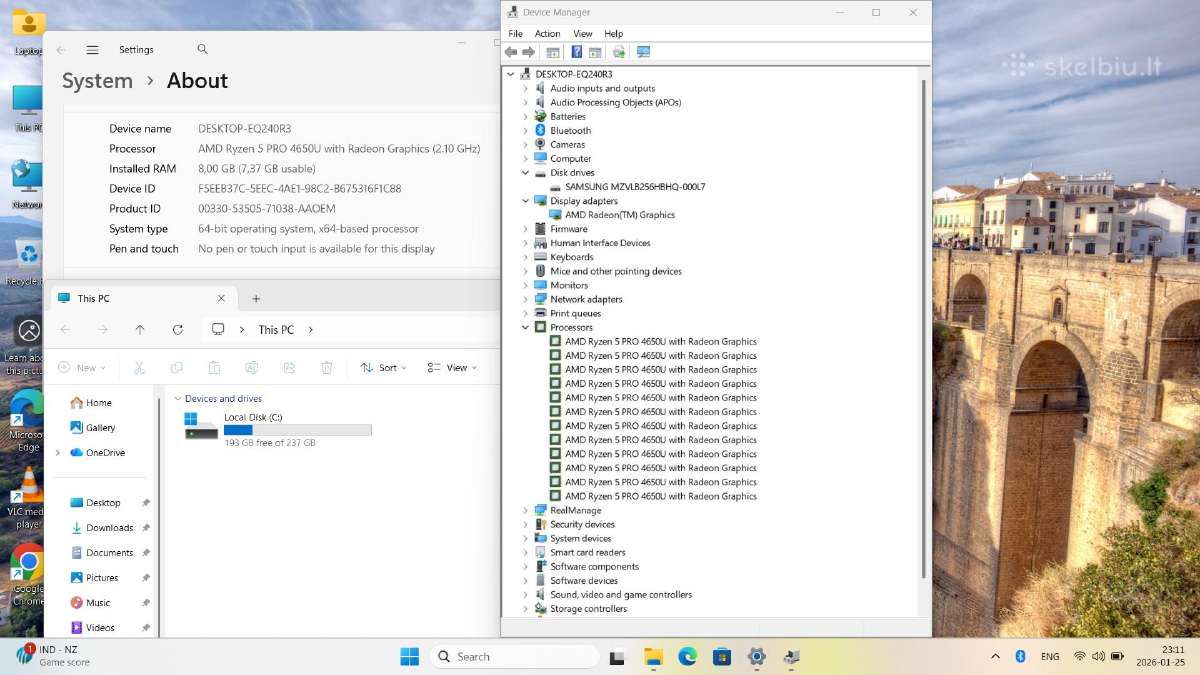Viewport: 1200px width, 675px height.
Task: Select SAMSUNG MZVLB256HBHQ-000L7 disk drive
Action: tap(627, 187)
